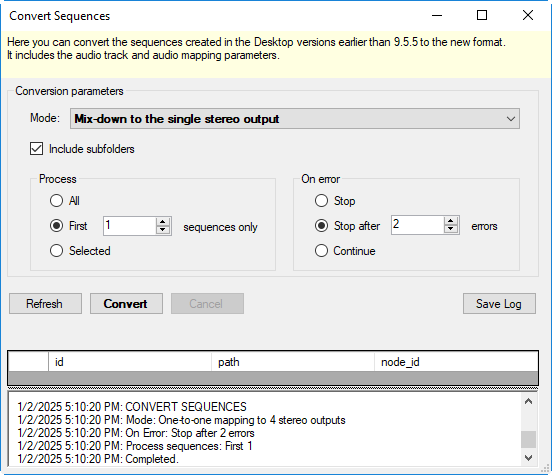
Task: Maximize the Convert Sequences window
Action: click(482, 15)
